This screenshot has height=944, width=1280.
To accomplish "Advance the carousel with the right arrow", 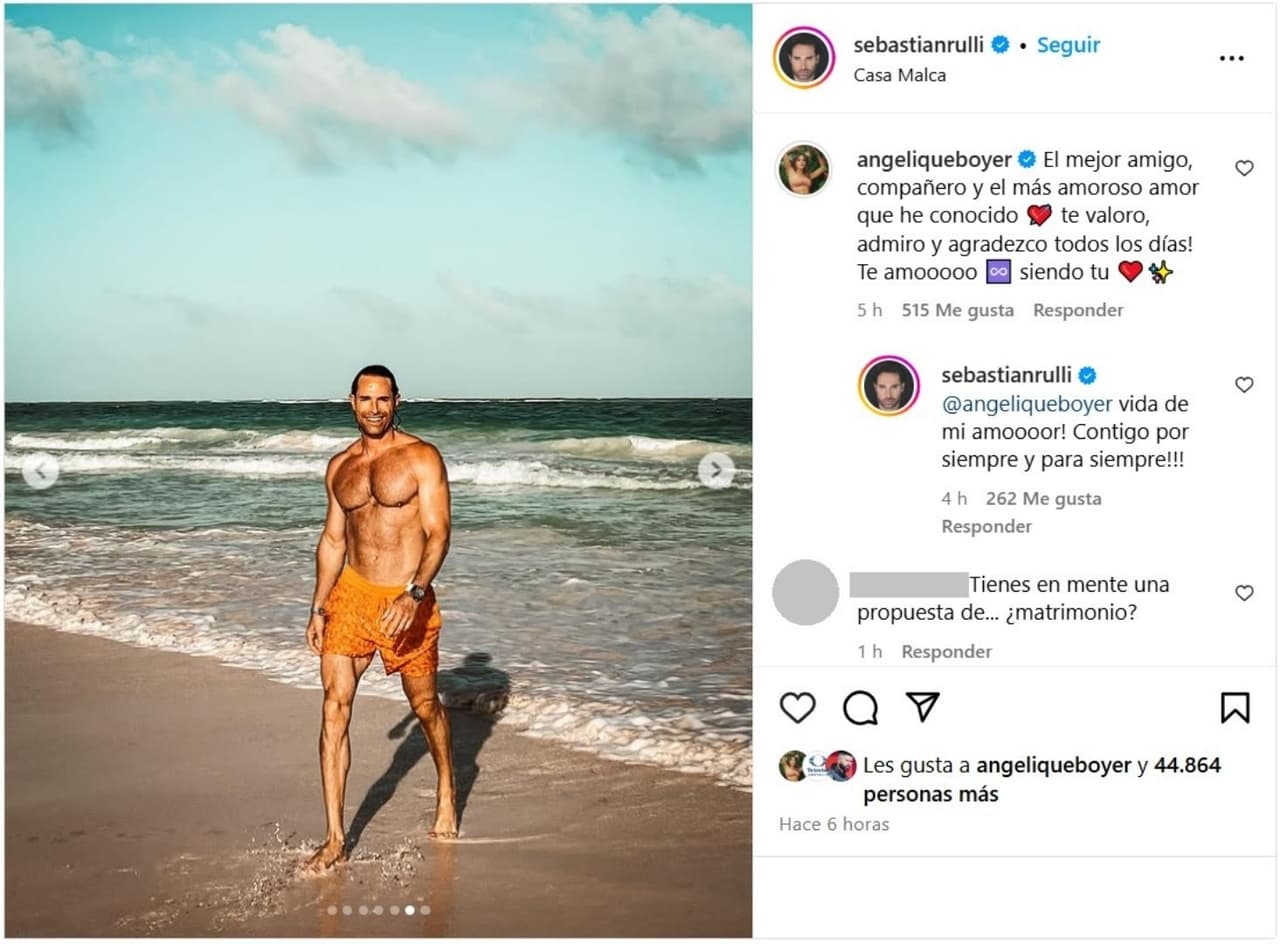I will coord(716,469).
